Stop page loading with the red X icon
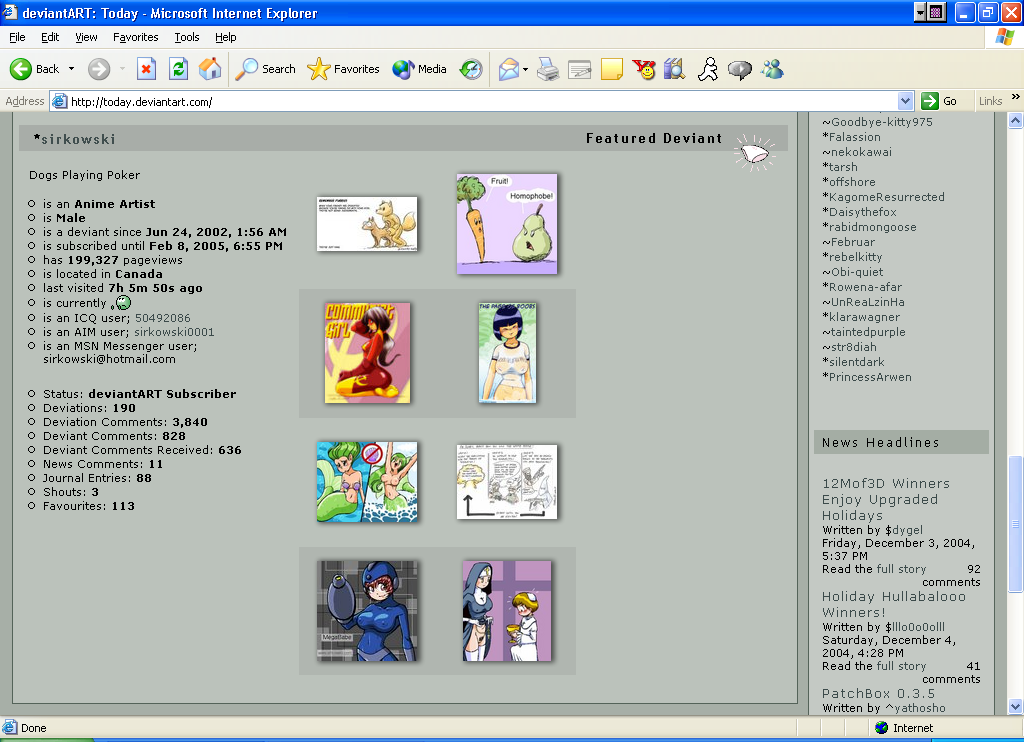 point(146,69)
